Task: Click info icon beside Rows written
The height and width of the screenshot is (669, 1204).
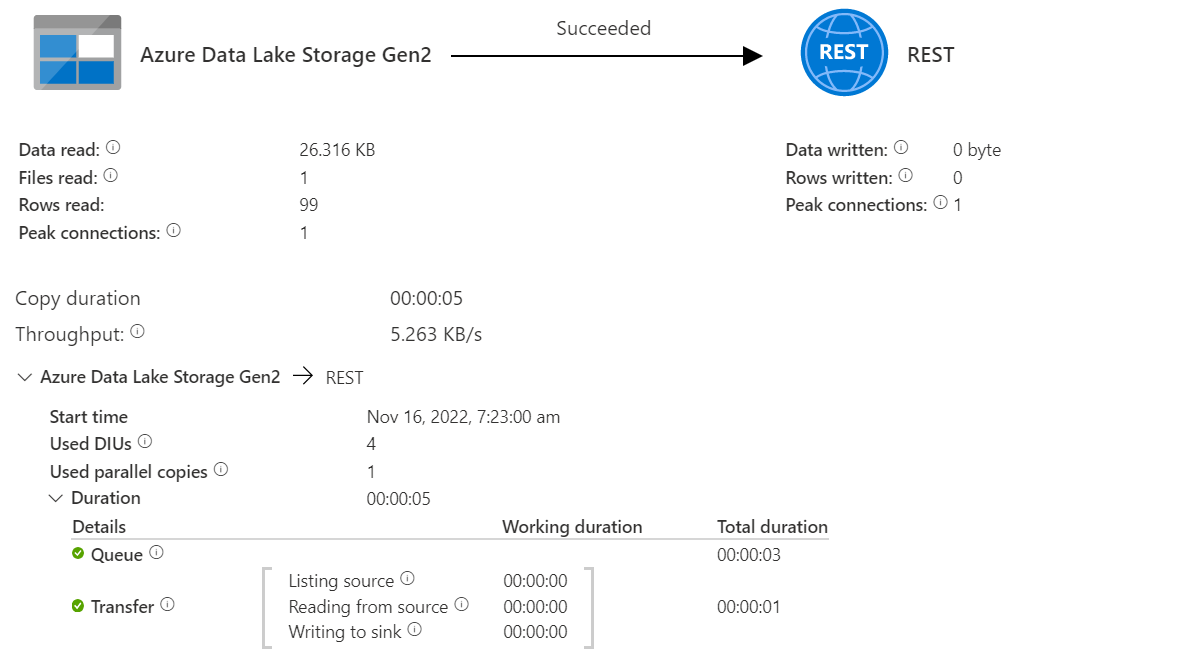Action: pos(905,176)
